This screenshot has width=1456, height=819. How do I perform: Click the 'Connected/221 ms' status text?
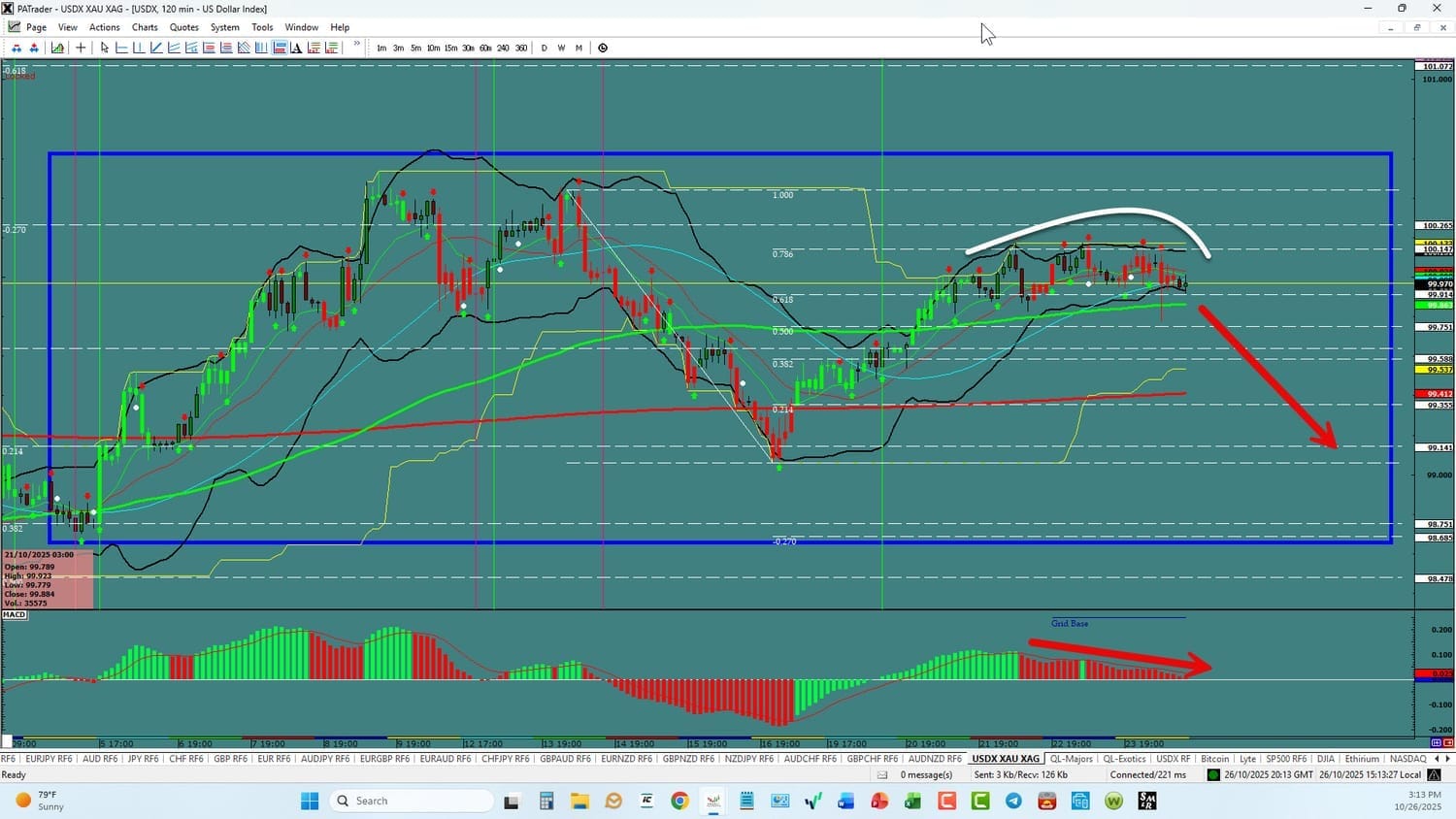[1148, 775]
